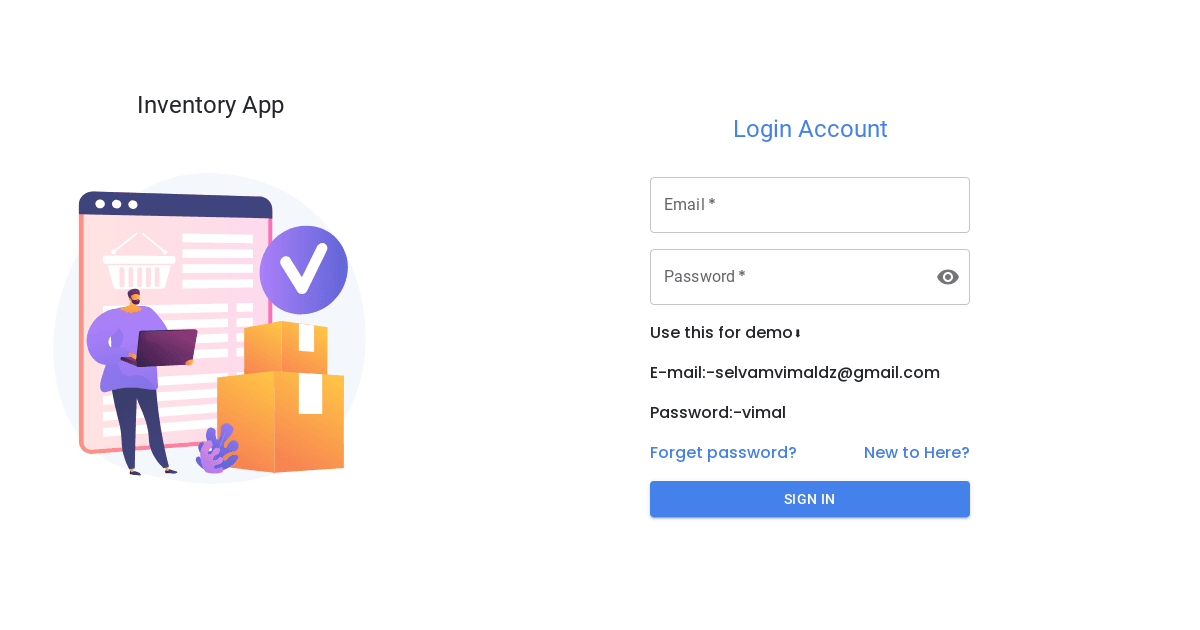Follow the New to Here link

point(916,452)
